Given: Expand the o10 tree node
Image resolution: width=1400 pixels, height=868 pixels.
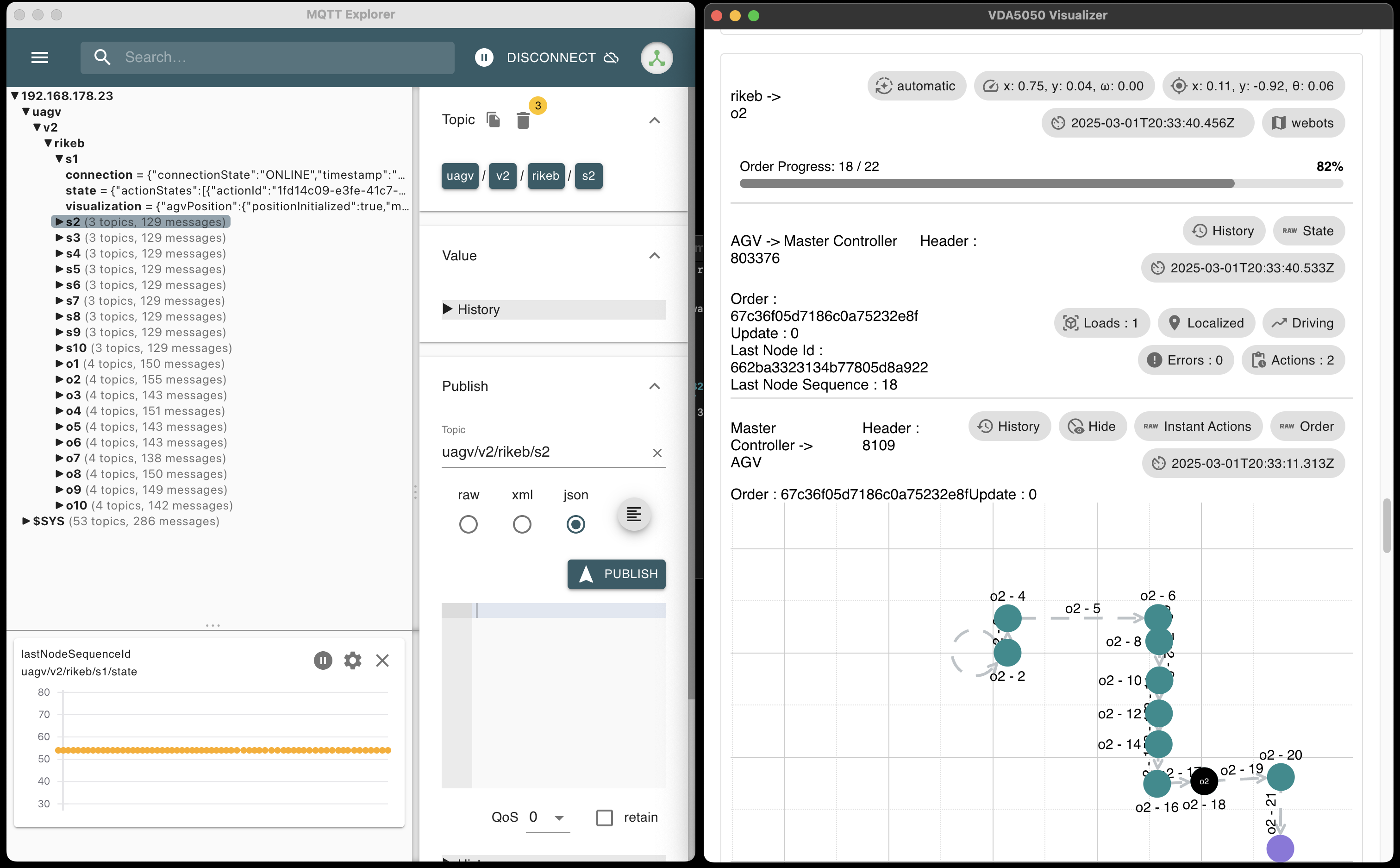Looking at the screenshot, I should click(x=59, y=506).
